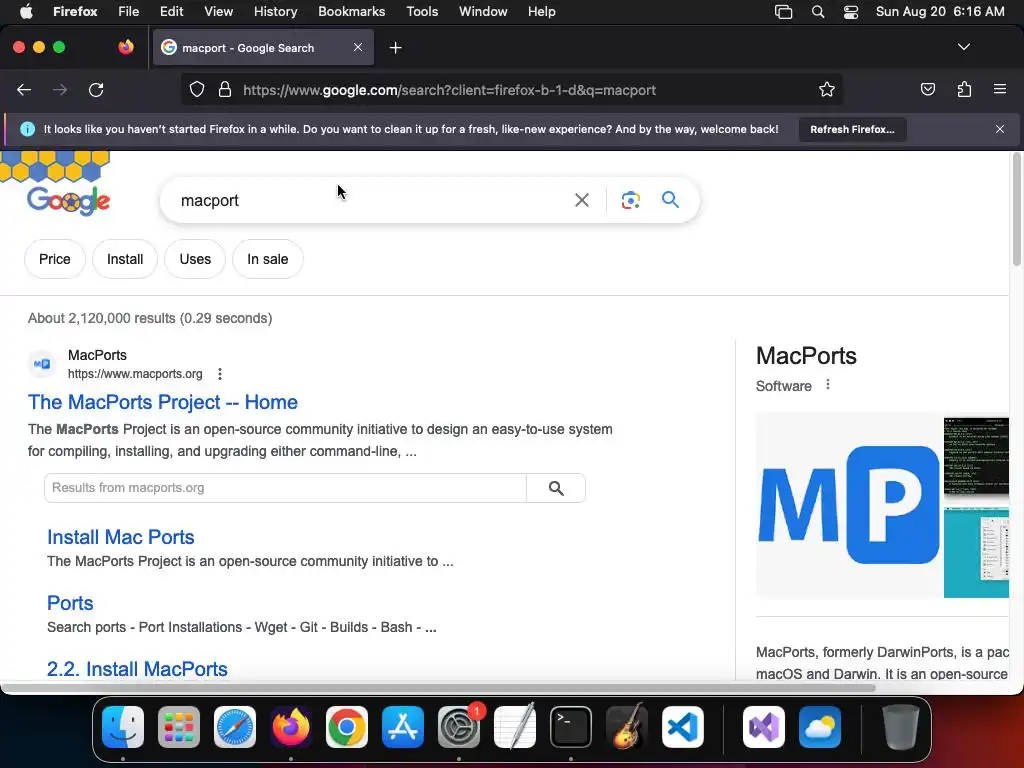Select the Uses filter chip
The height and width of the screenshot is (768, 1024).
(195, 259)
